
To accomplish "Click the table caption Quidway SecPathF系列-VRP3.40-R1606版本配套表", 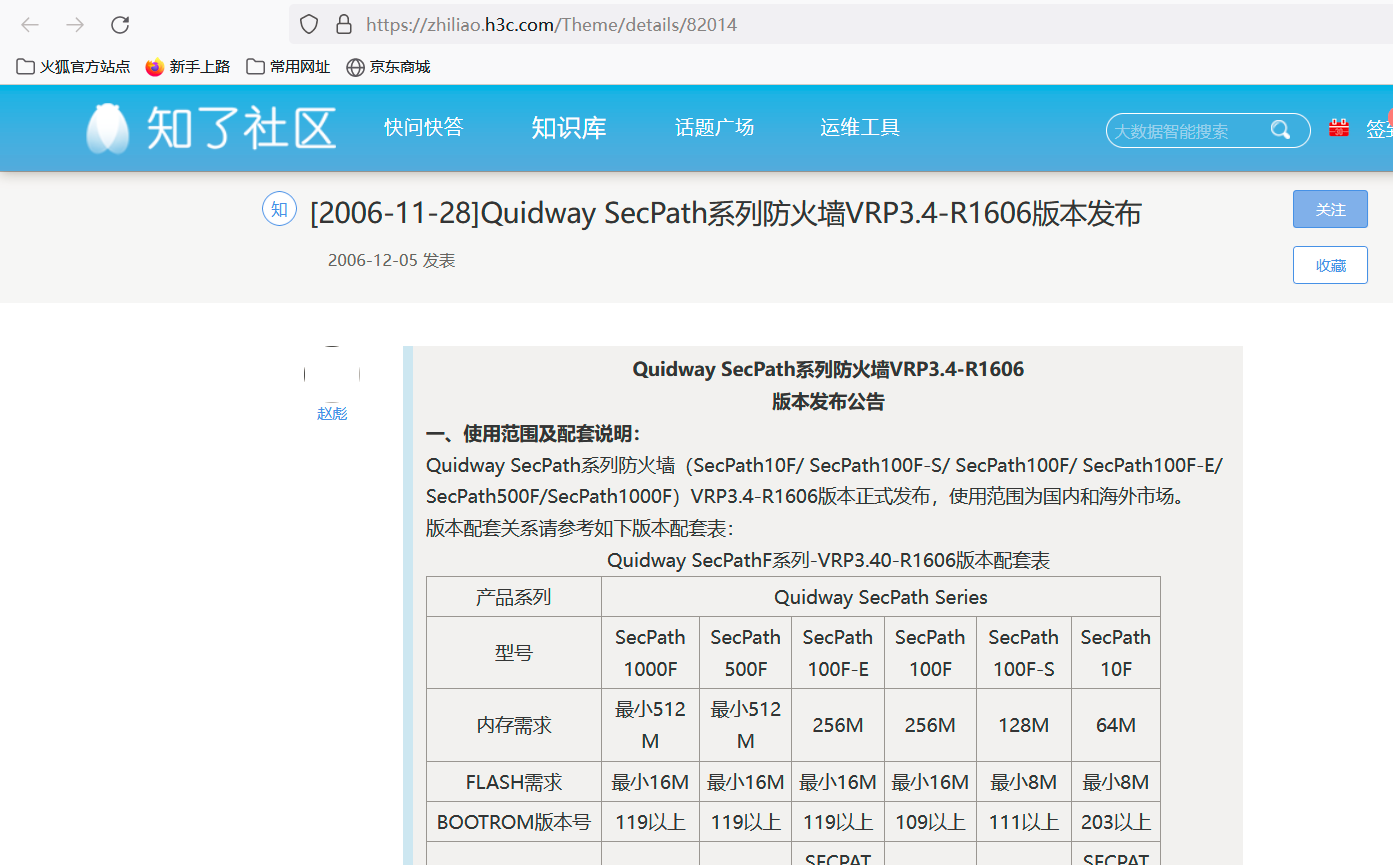I will pyautogui.click(x=828, y=560).
